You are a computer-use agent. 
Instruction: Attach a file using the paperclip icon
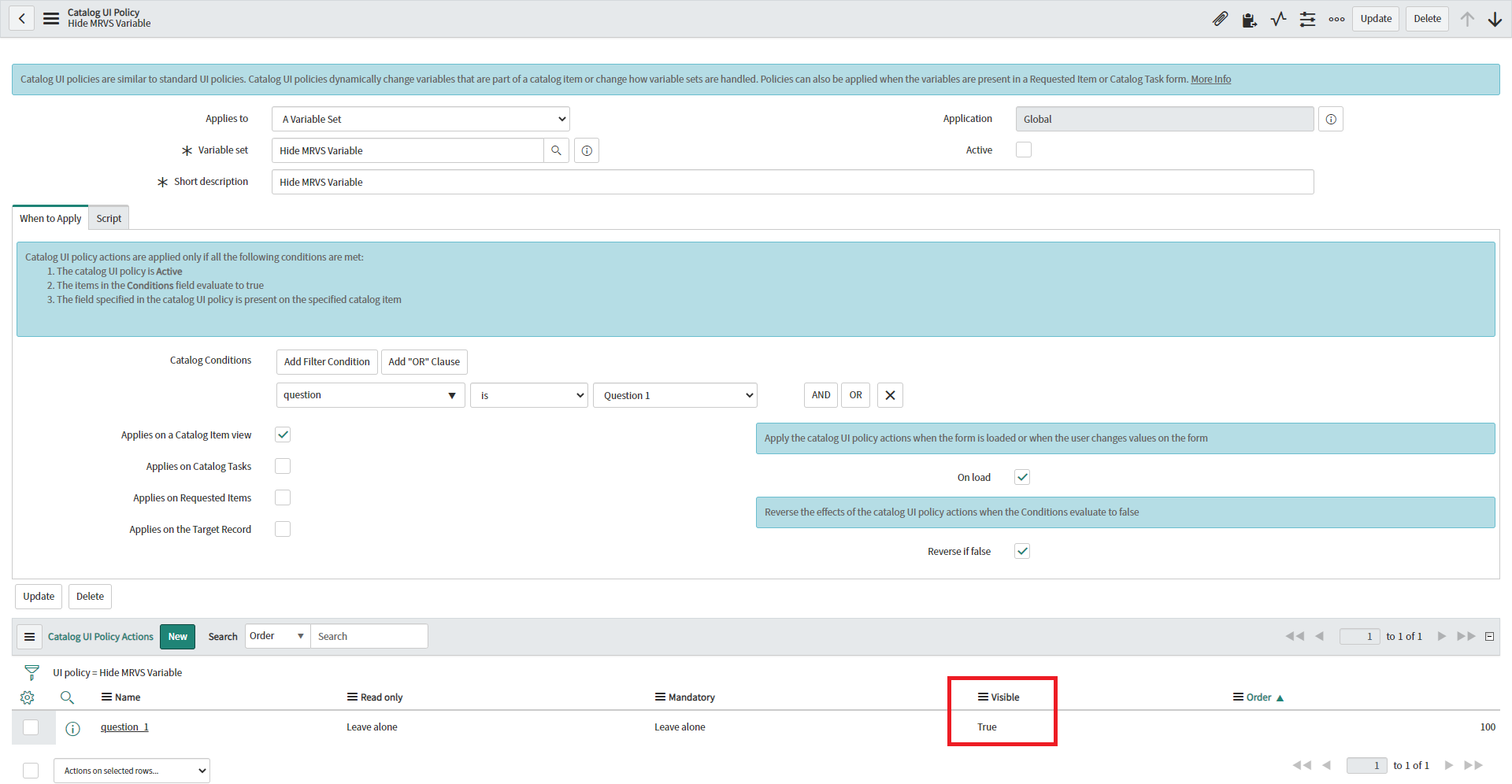pyautogui.click(x=1221, y=19)
